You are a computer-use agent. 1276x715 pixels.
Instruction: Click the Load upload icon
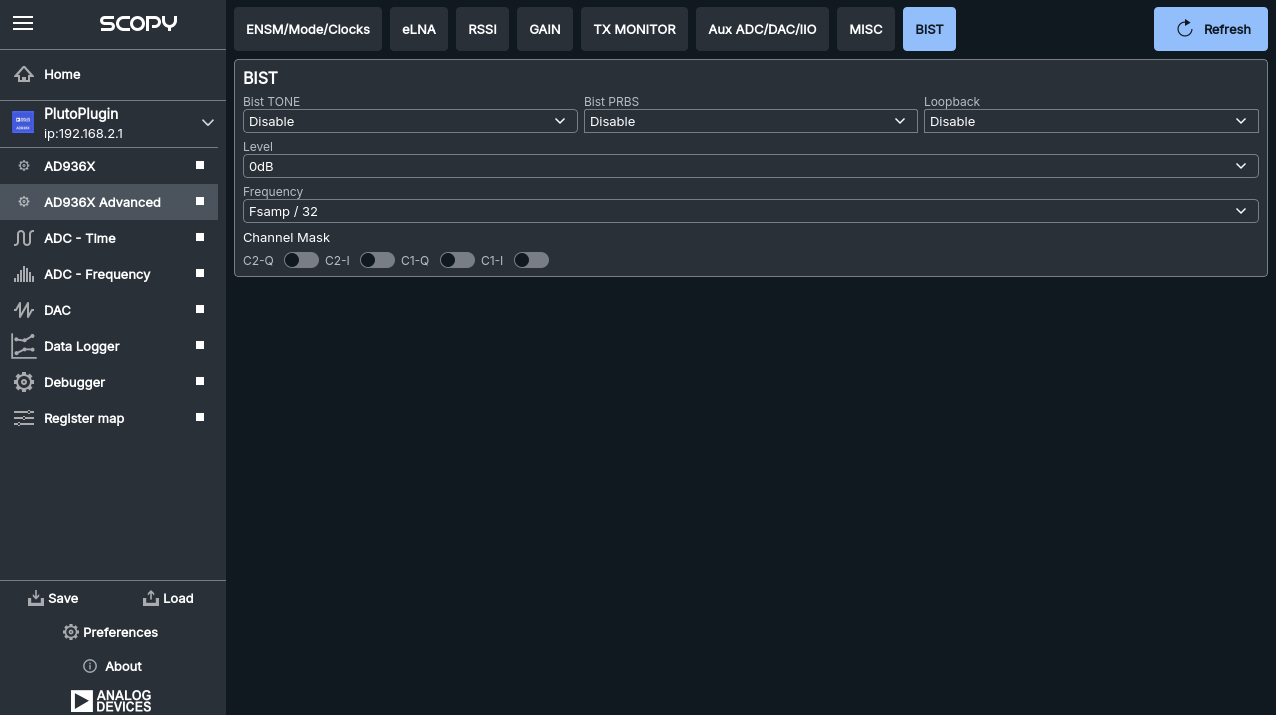tap(151, 598)
